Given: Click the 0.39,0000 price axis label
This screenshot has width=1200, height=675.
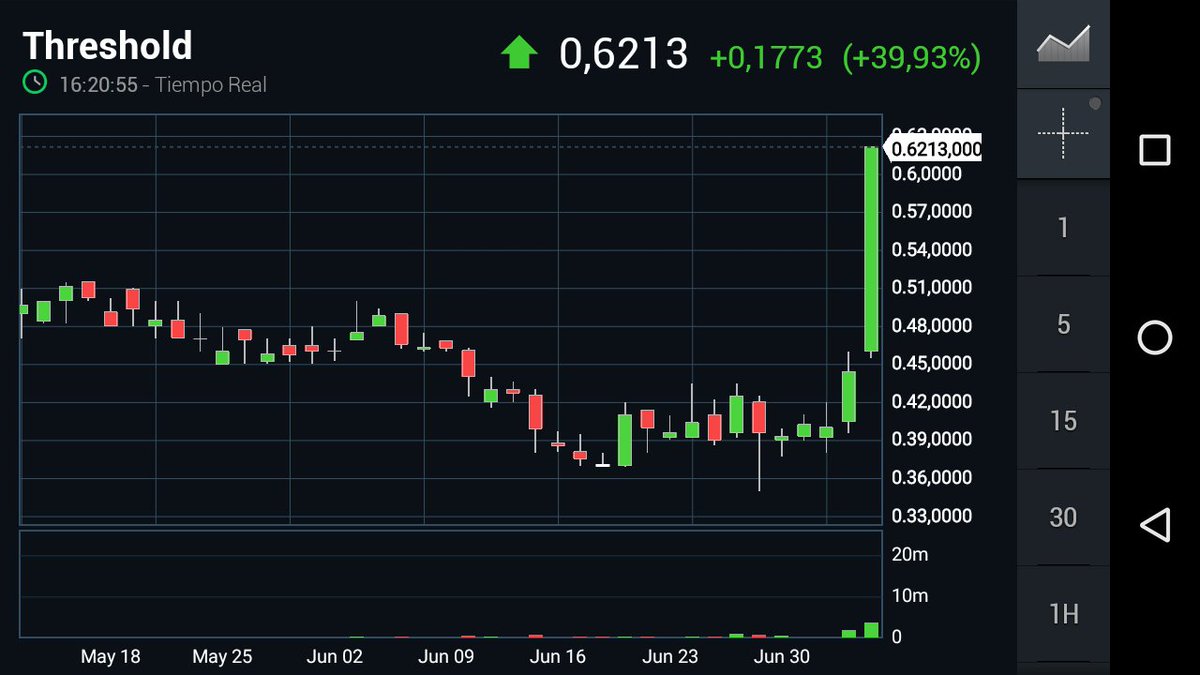Looking at the screenshot, I should point(931,440).
